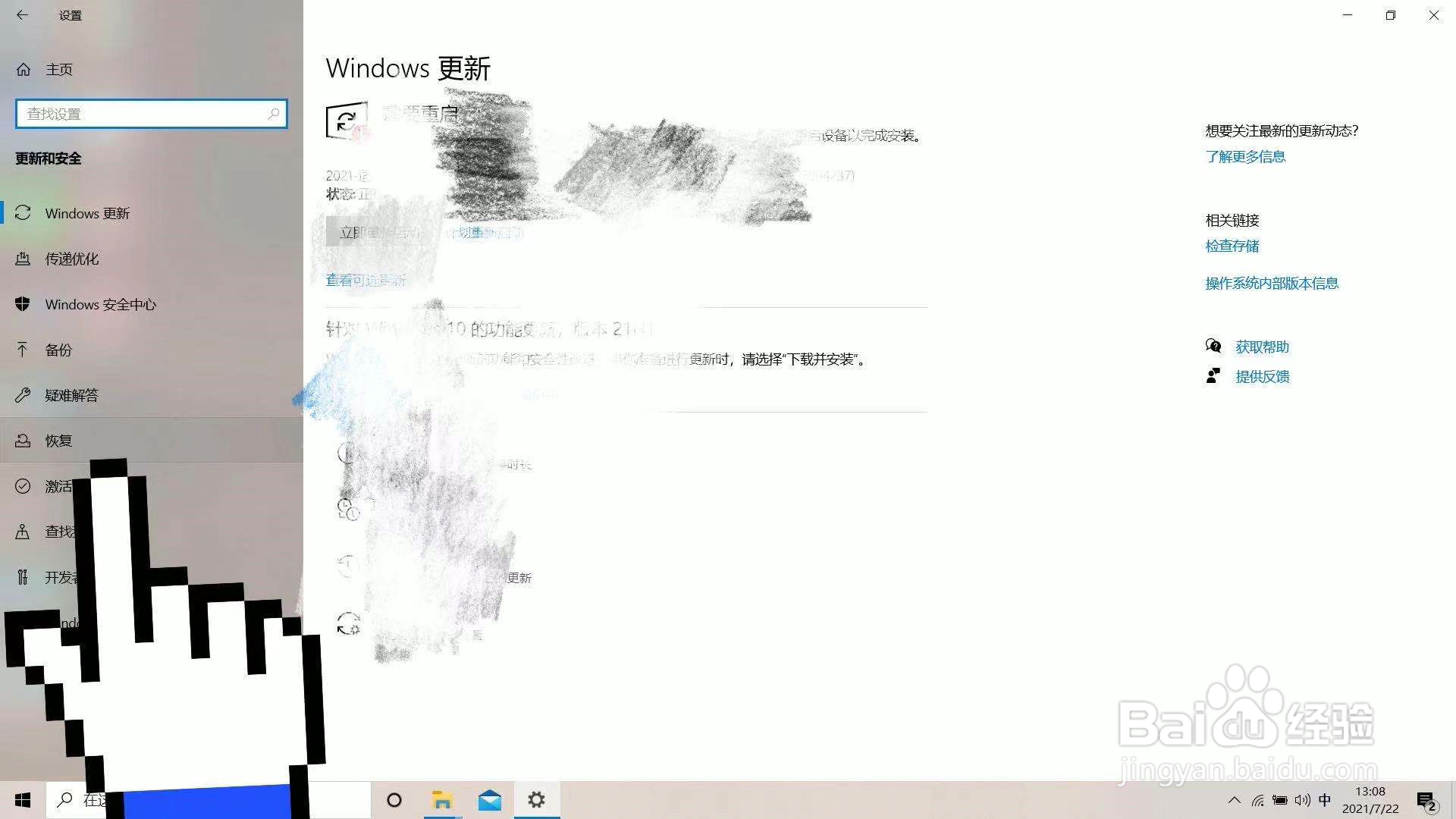Open 传递优化 settings
Screen dimensions: 1456x819
(x=152, y=259)
